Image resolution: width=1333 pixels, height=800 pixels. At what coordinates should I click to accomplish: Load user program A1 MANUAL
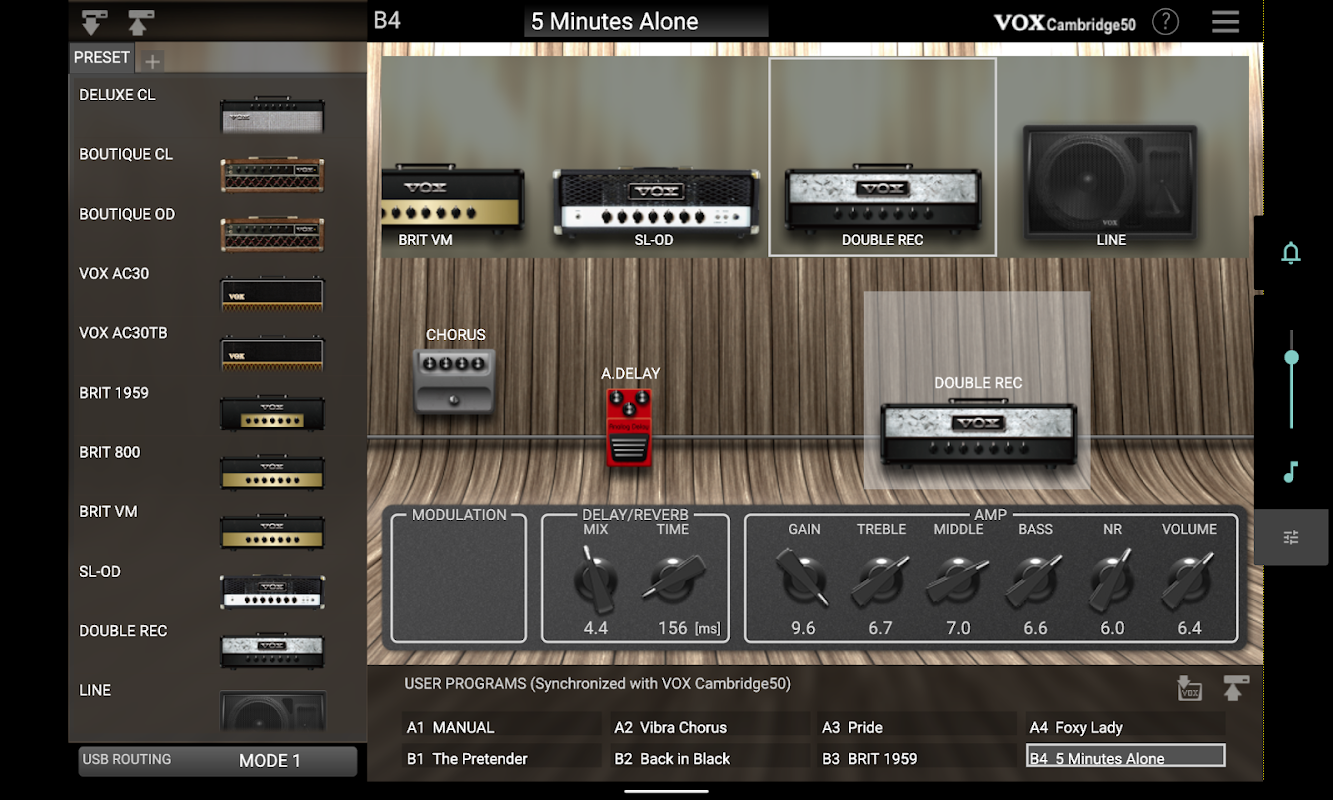504,727
